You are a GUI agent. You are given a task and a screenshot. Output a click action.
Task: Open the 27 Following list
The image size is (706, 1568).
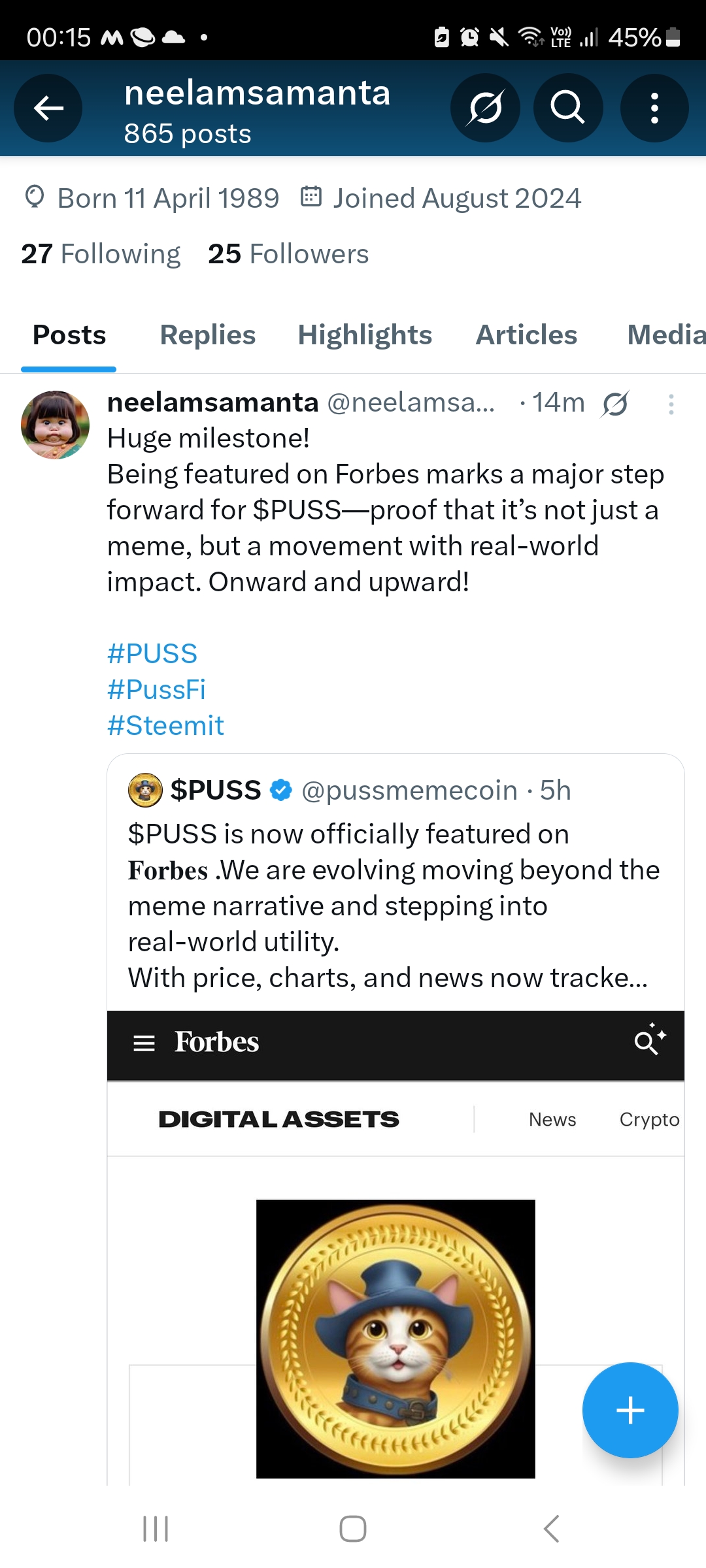pos(101,254)
